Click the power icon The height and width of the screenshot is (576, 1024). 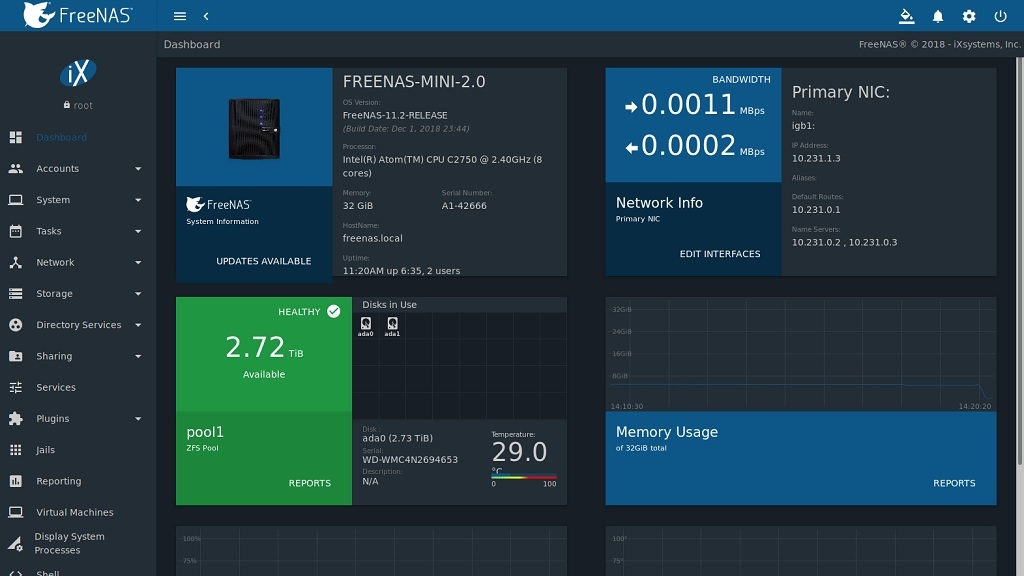[1000, 16]
